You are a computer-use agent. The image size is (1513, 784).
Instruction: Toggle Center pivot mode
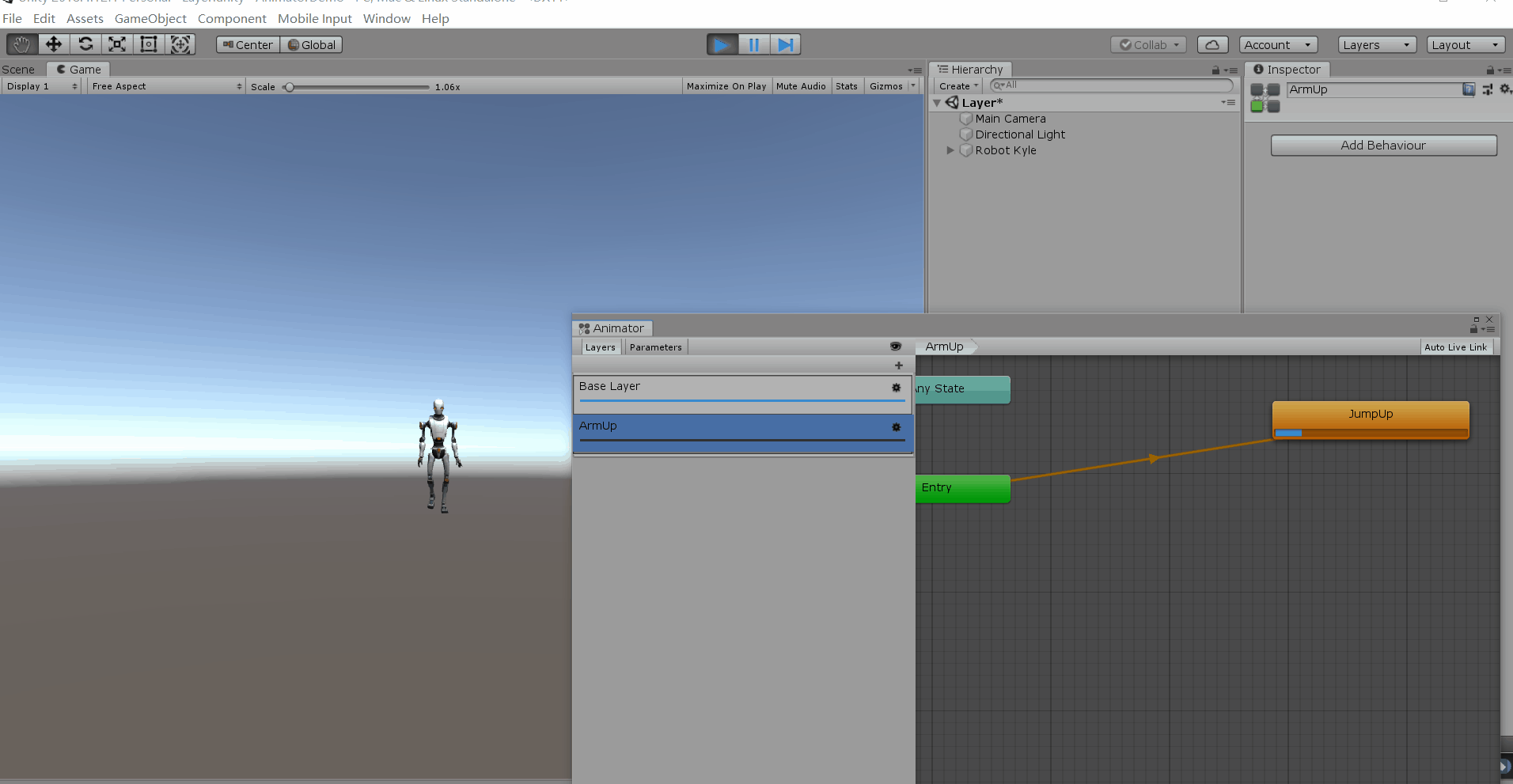coord(248,45)
